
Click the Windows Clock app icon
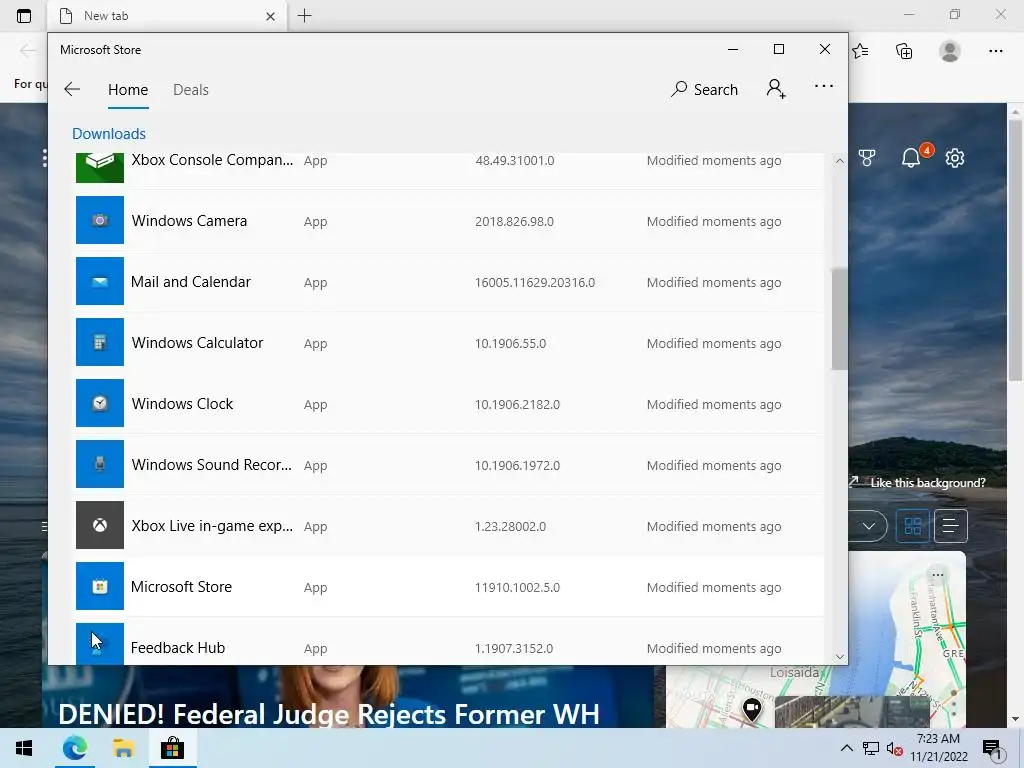coord(99,403)
